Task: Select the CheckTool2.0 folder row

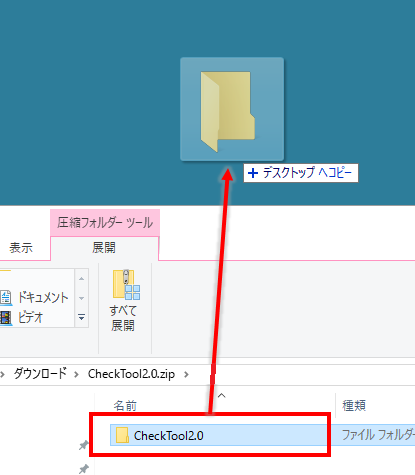Action: [x=263, y=435]
